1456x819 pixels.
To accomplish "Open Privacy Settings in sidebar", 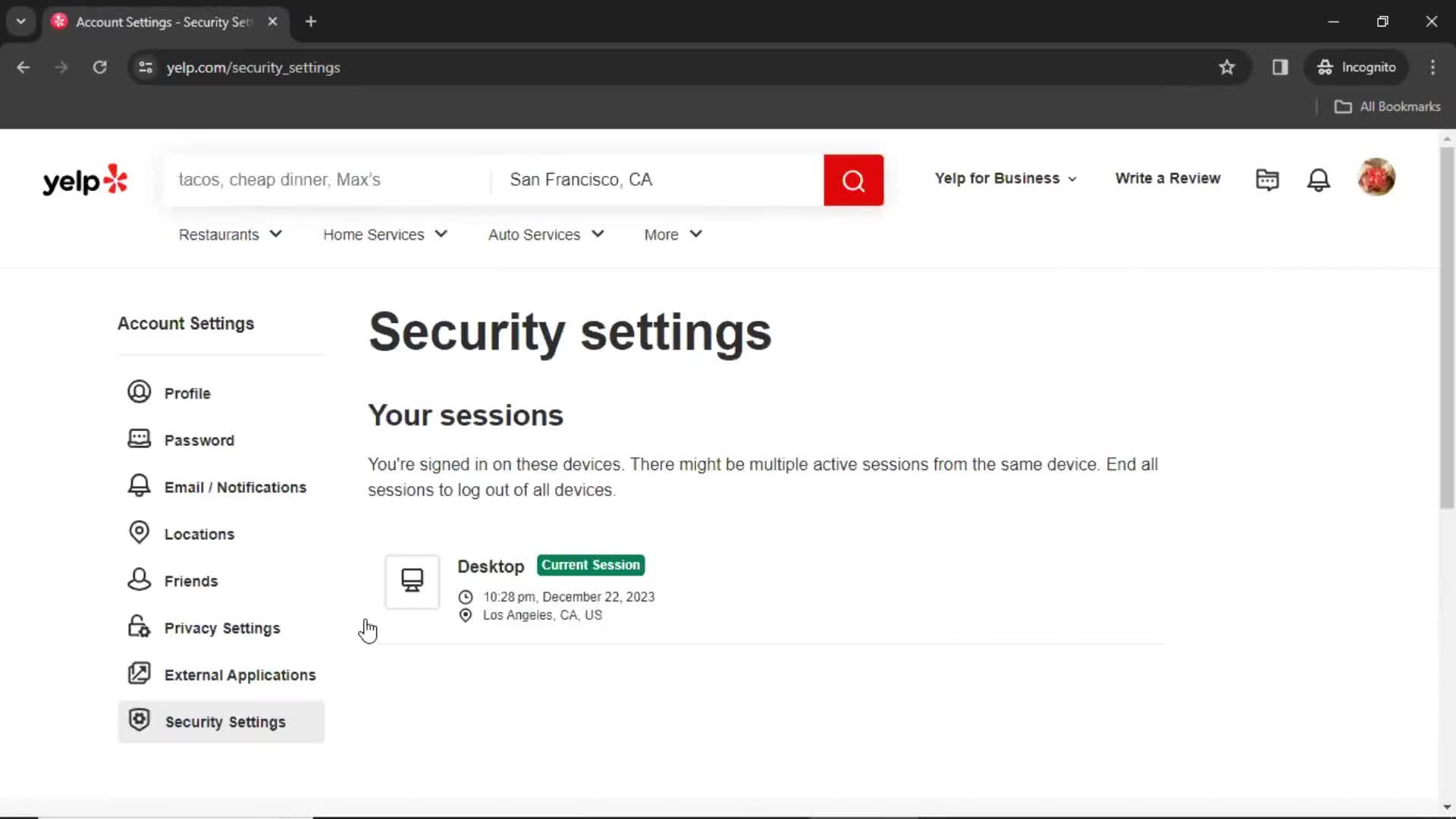I will 221,629.
